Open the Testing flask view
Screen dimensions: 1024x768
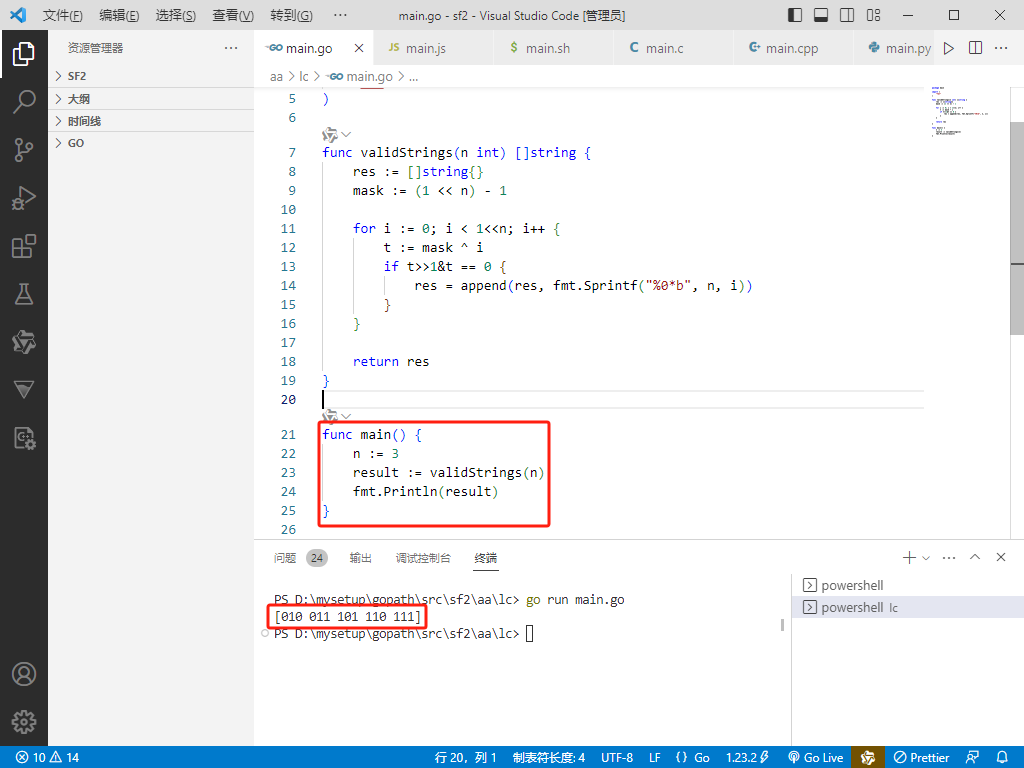coord(24,294)
